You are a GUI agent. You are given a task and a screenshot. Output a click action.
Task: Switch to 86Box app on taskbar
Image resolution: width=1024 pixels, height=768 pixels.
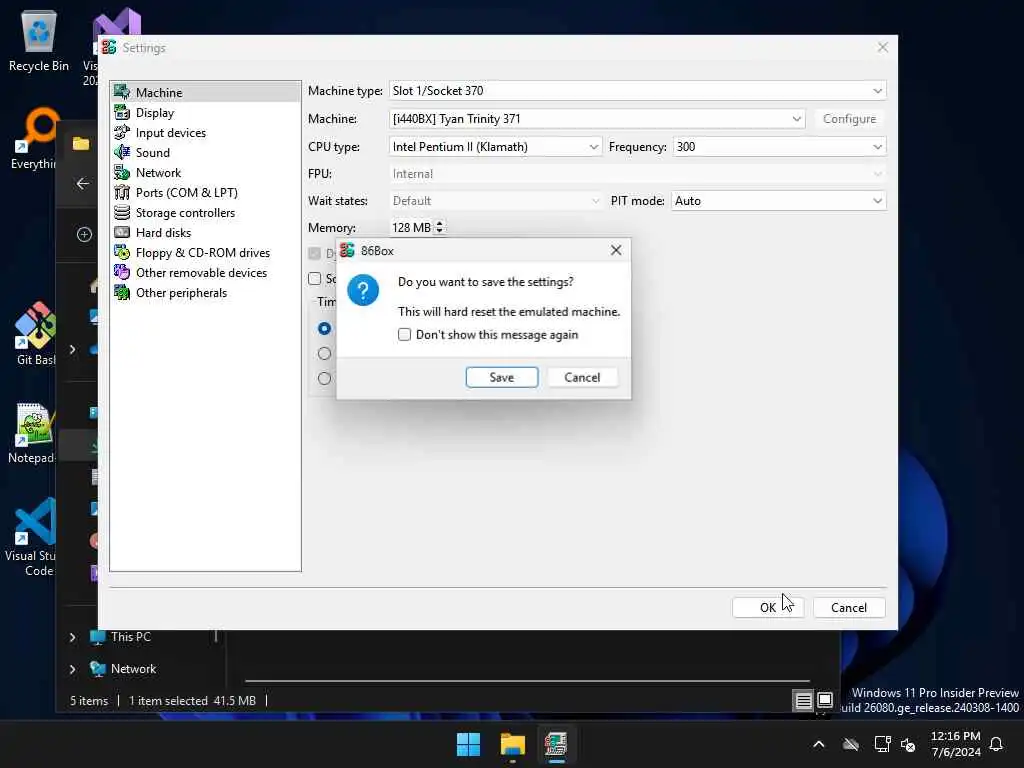[x=556, y=744]
